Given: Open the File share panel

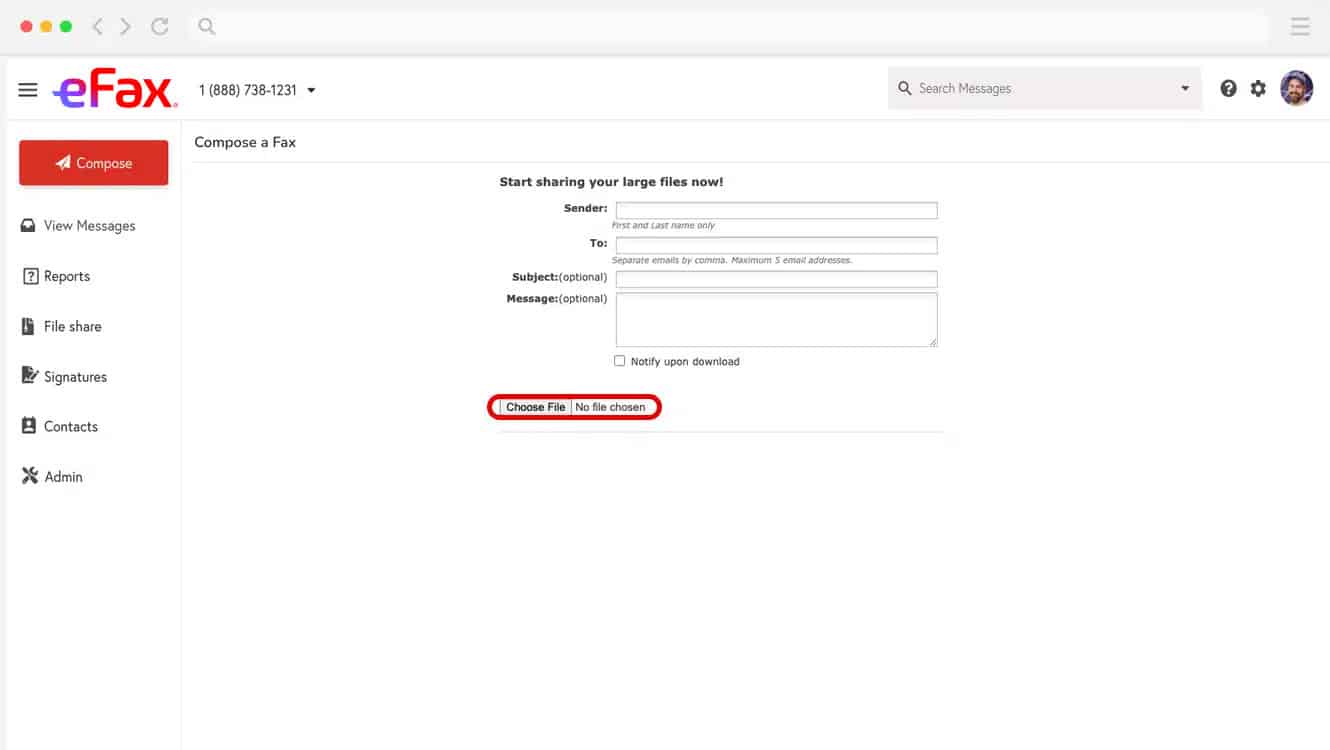Looking at the screenshot, I should [73, 326].
